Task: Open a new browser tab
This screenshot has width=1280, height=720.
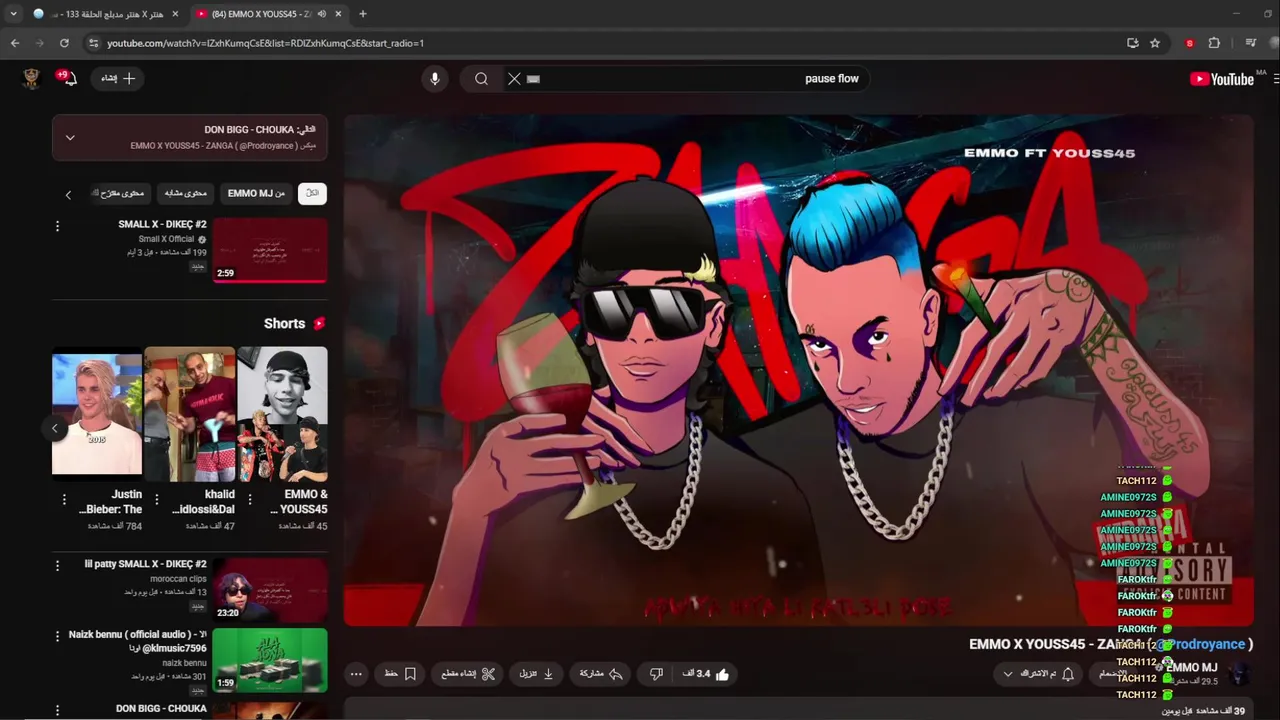Action: [x=363, y=14]
